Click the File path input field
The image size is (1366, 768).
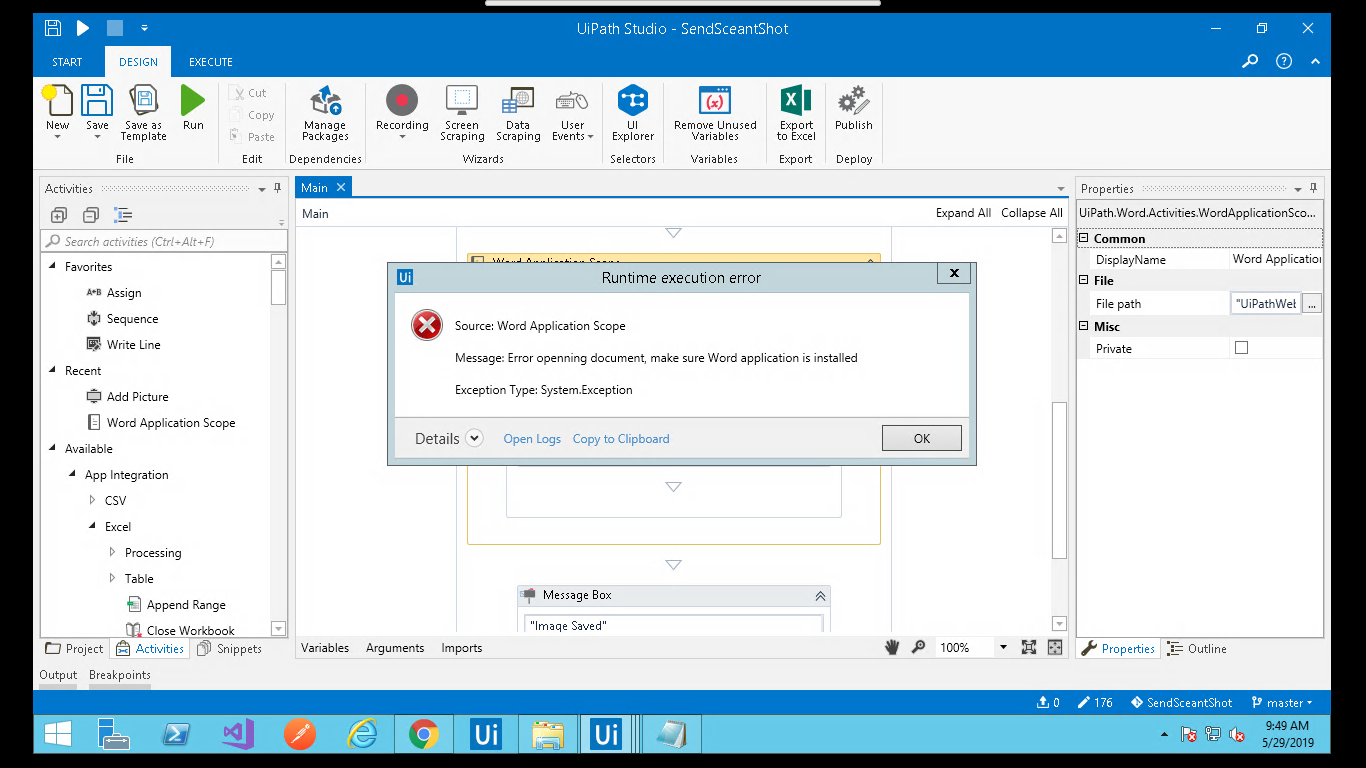[x=1266, y=304]
